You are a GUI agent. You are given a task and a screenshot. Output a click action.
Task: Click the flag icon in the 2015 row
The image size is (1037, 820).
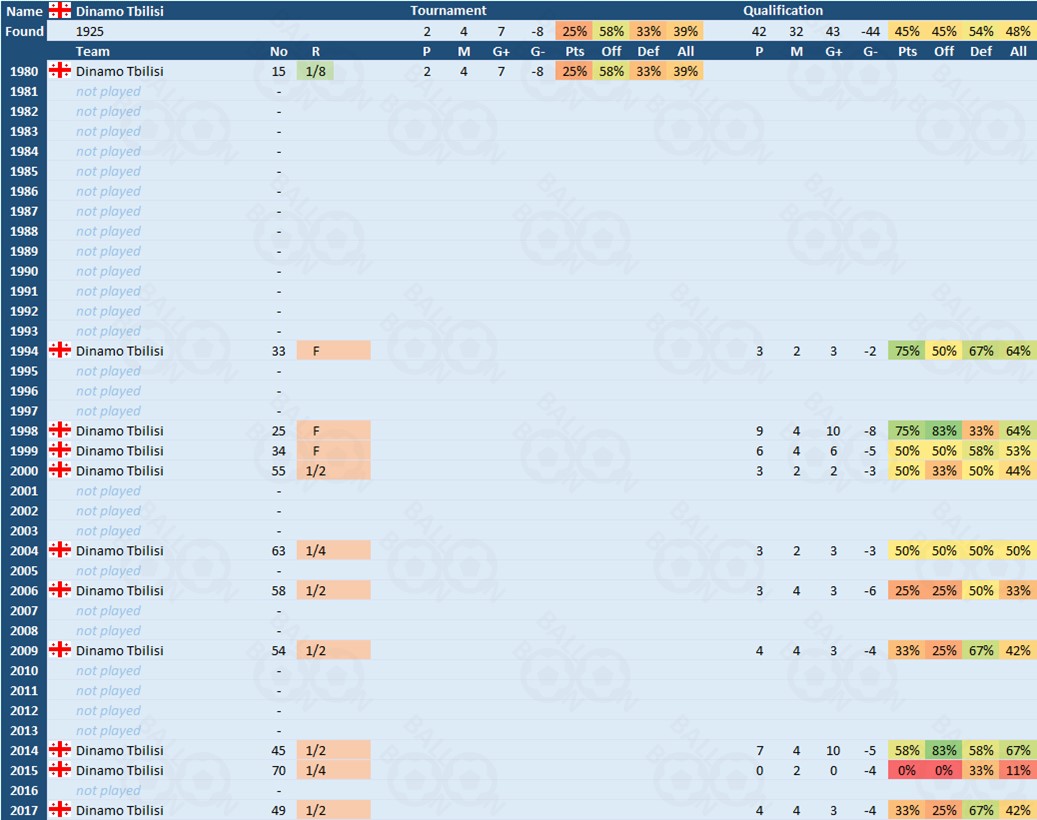(60, 771)
